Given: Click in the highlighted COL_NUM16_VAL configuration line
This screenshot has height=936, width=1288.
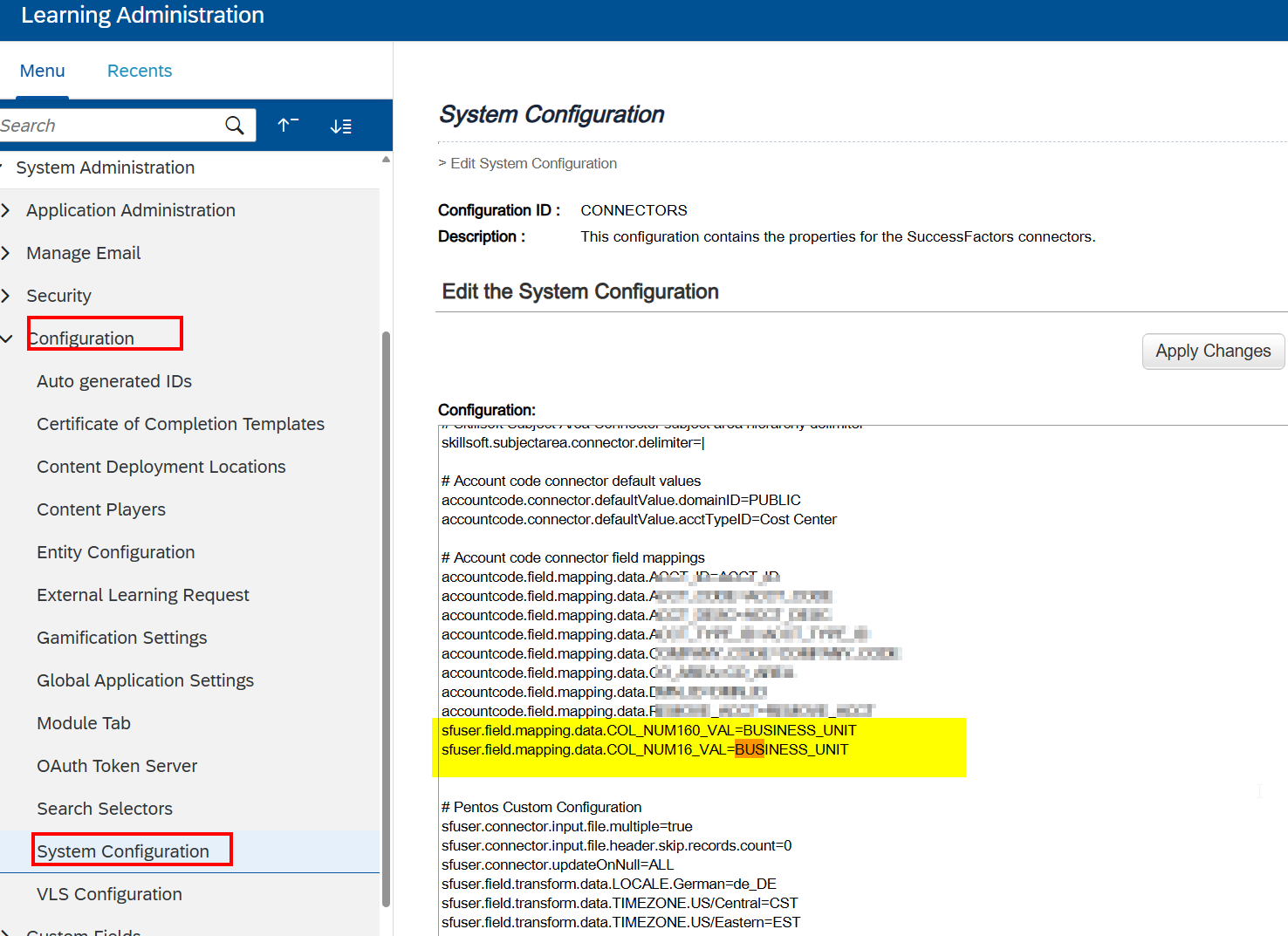Looking at the screenshot, I should (645, 750).
